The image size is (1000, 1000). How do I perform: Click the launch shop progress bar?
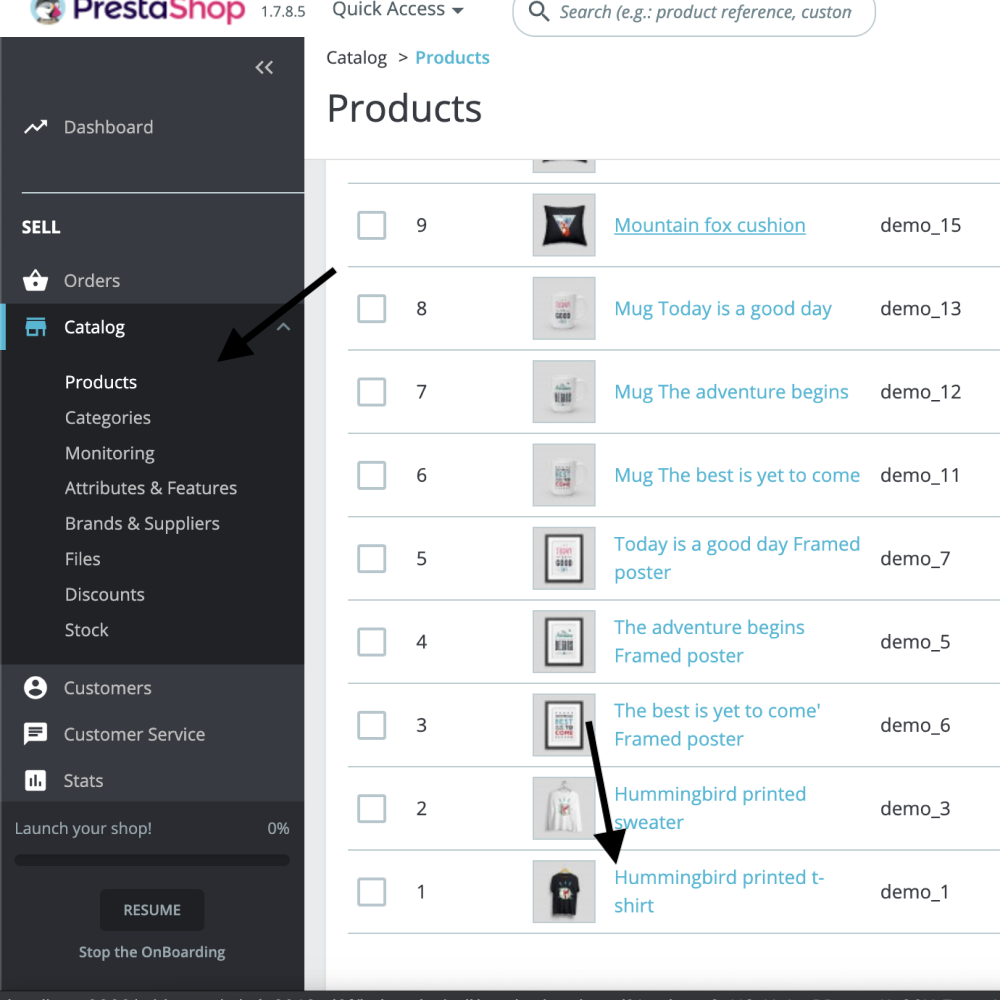pos(151,860)
